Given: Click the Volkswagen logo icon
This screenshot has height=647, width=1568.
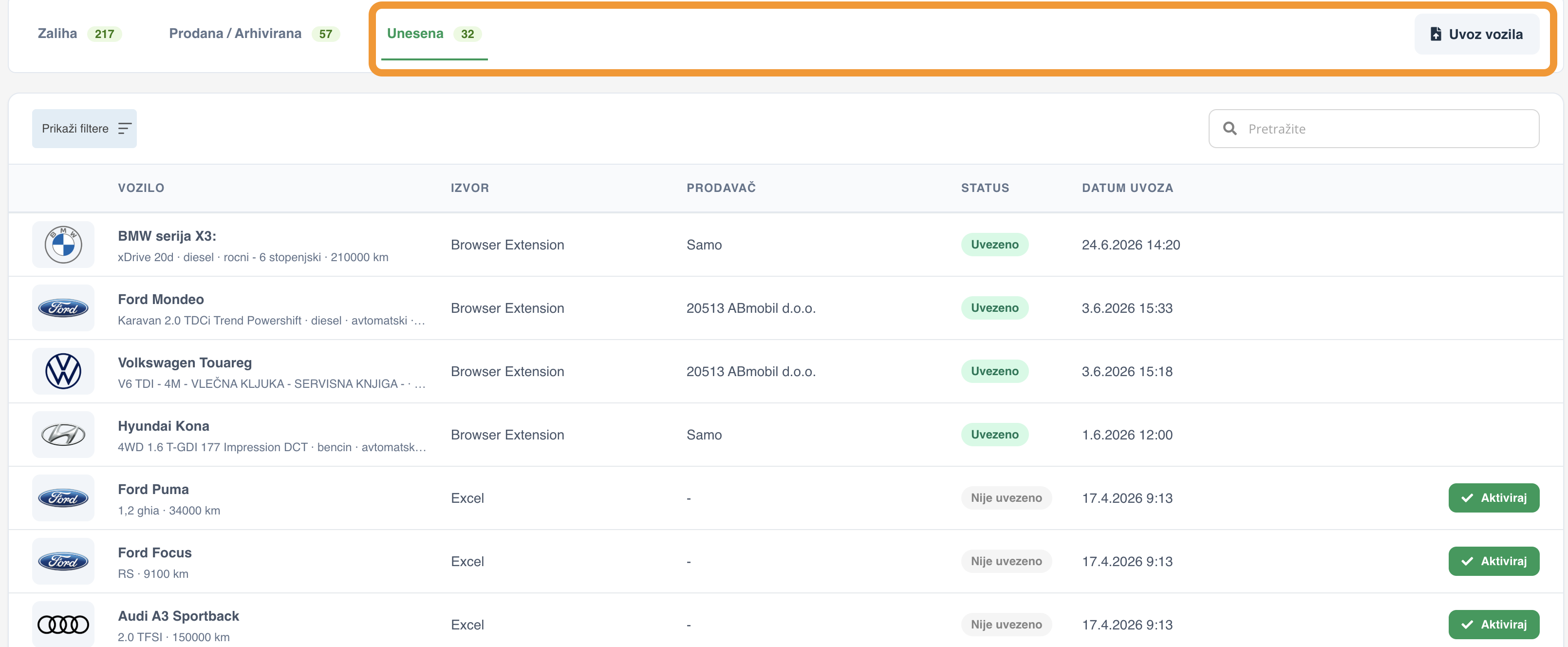Looking at the screenshot, I should [63, 372].
